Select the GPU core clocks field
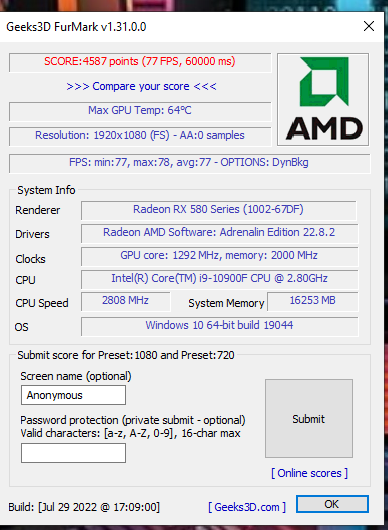 tap(220, 256)
